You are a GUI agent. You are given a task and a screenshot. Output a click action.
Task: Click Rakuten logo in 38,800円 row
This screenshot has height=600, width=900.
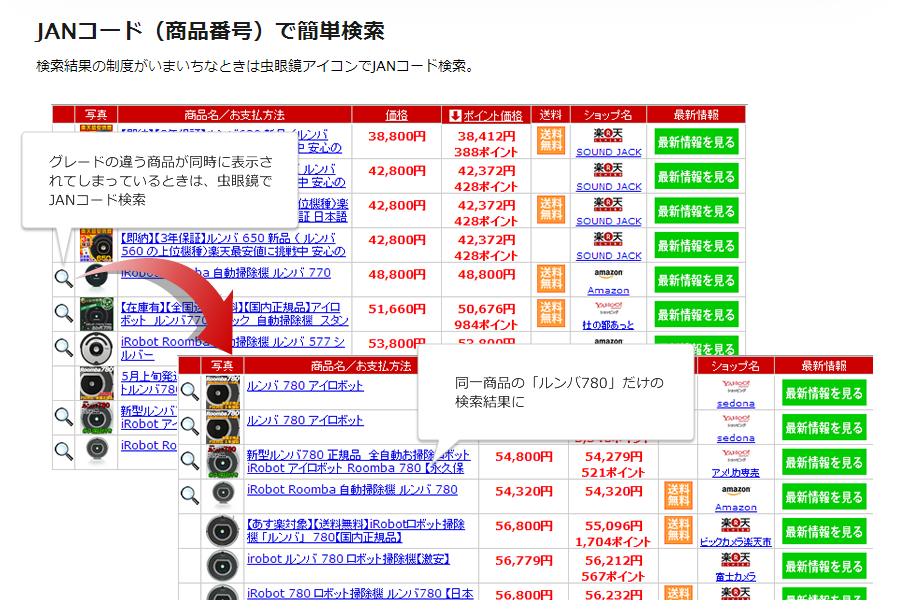tap(608, 135)
